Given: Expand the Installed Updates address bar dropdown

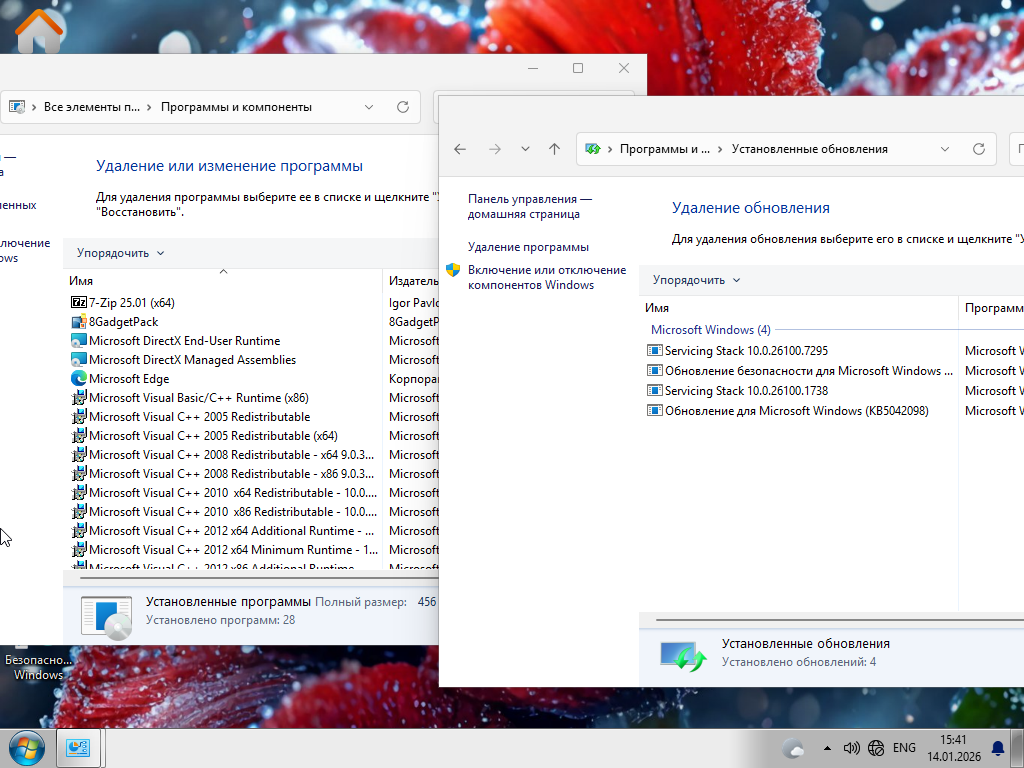Looking at the screenshot, I should coord(945,149).
